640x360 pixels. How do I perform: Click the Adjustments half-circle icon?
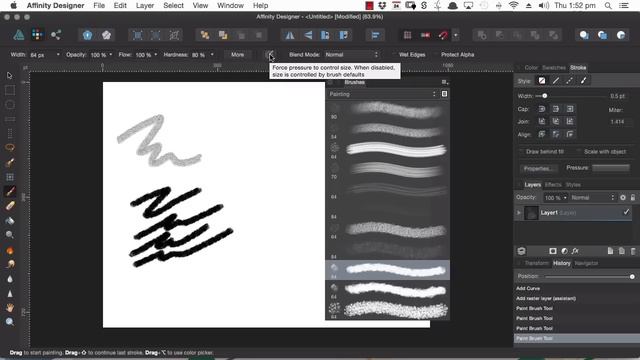[x=564, y=251]
